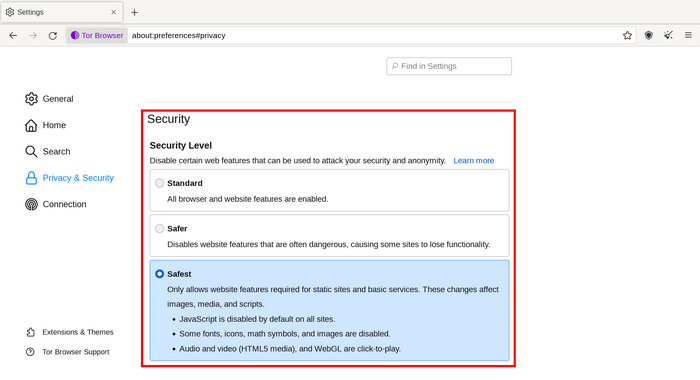This screenshot has height=380, width=700.
Task: Open a new tab with plus button
Action: [x=134, y=13]
